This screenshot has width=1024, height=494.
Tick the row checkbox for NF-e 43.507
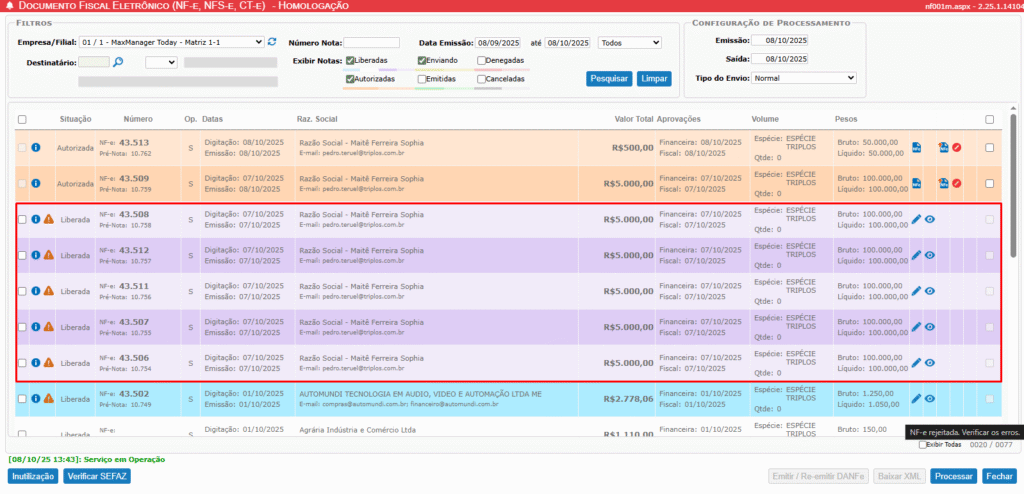pyautogui.click(x=23, y=327)
